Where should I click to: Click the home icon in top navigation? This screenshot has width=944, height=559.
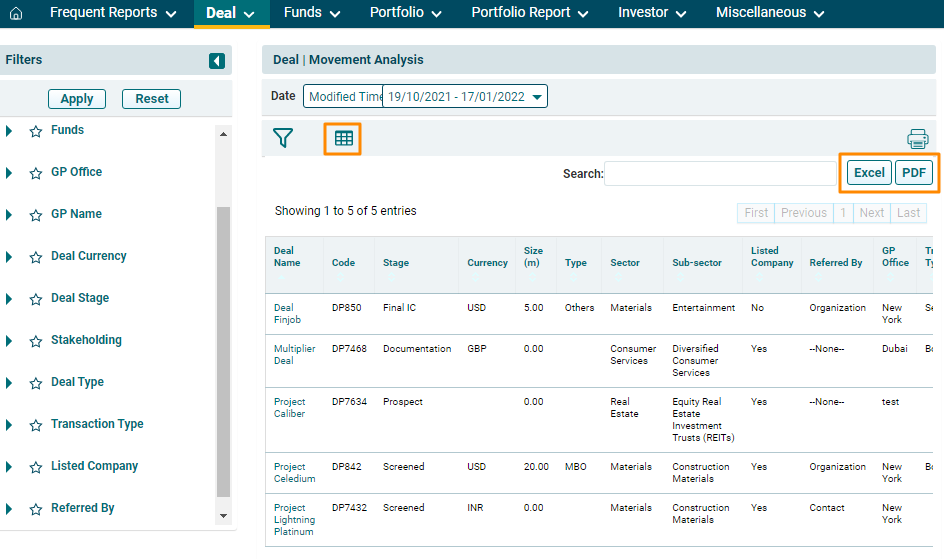pyautogui.click(x=15, y=13)
